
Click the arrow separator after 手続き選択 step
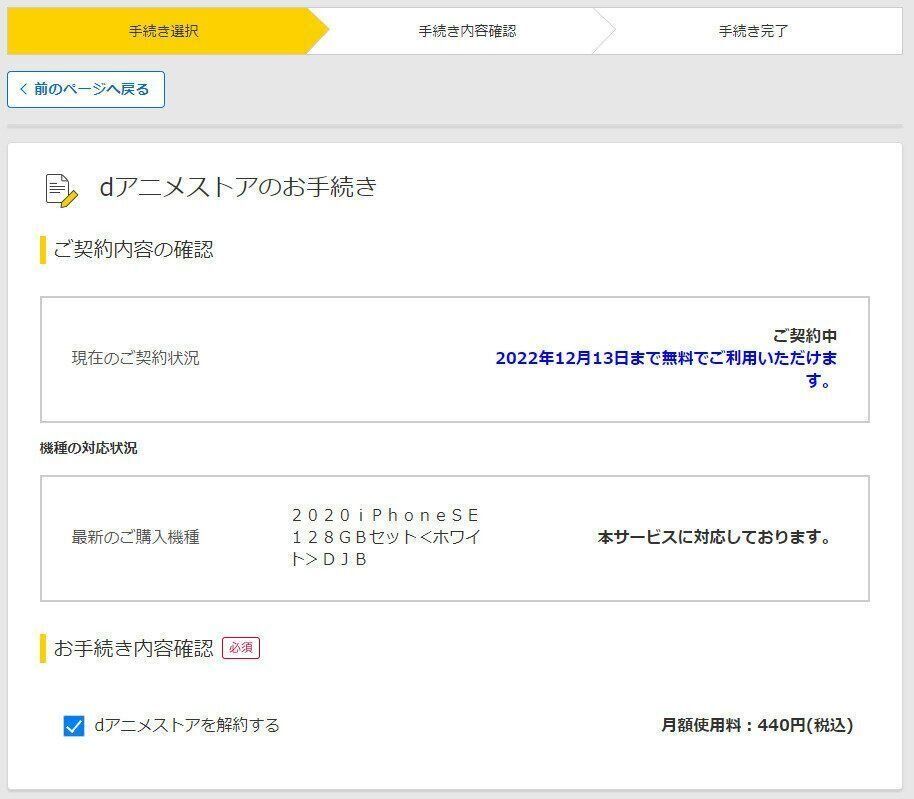(x=320, y=31)
